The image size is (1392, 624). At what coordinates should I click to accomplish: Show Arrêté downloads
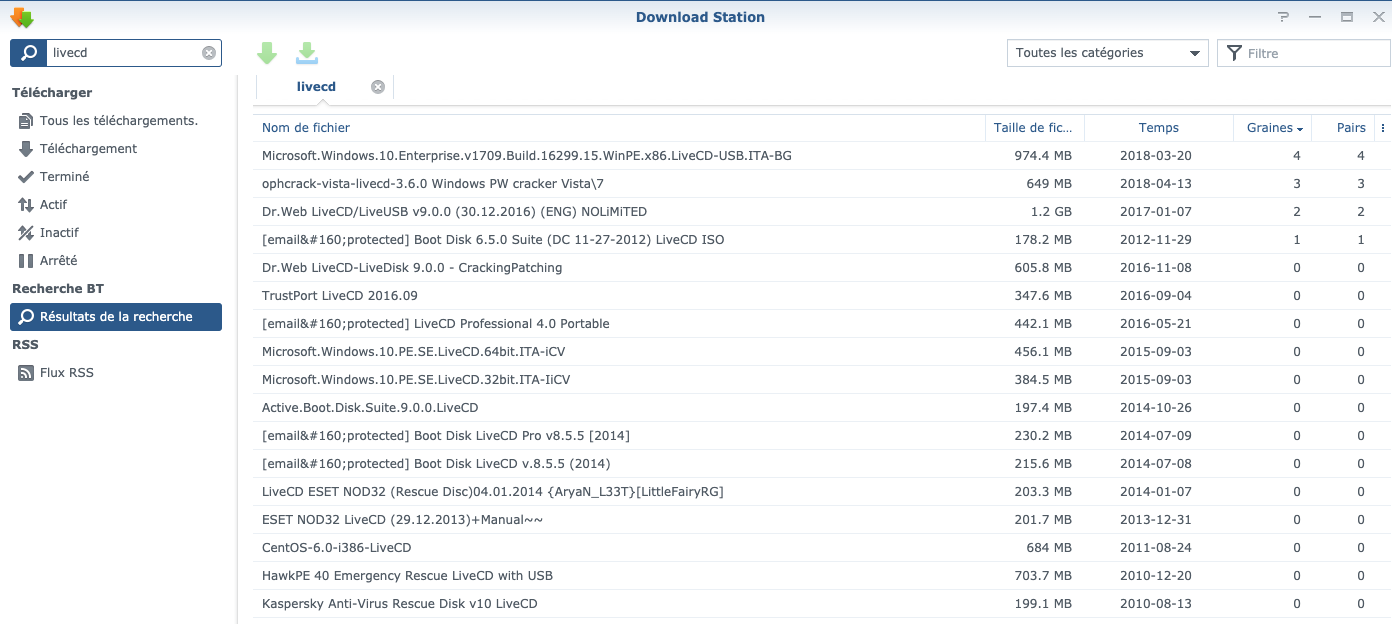pyautogui.click(x=116, y=261)
